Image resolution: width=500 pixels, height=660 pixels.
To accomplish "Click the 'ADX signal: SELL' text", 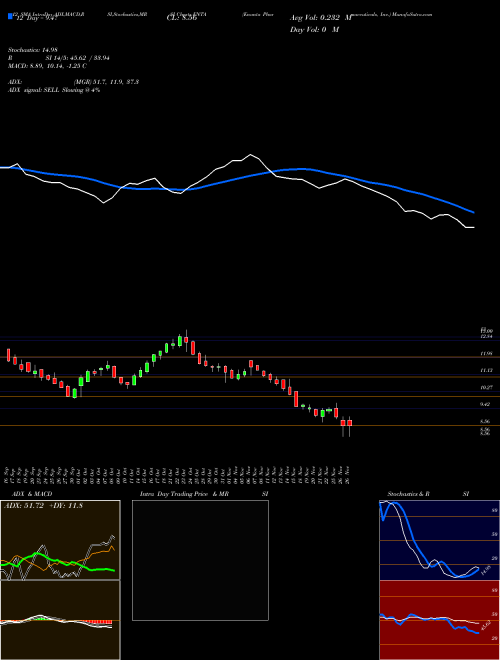I will (x=34, y=90).
